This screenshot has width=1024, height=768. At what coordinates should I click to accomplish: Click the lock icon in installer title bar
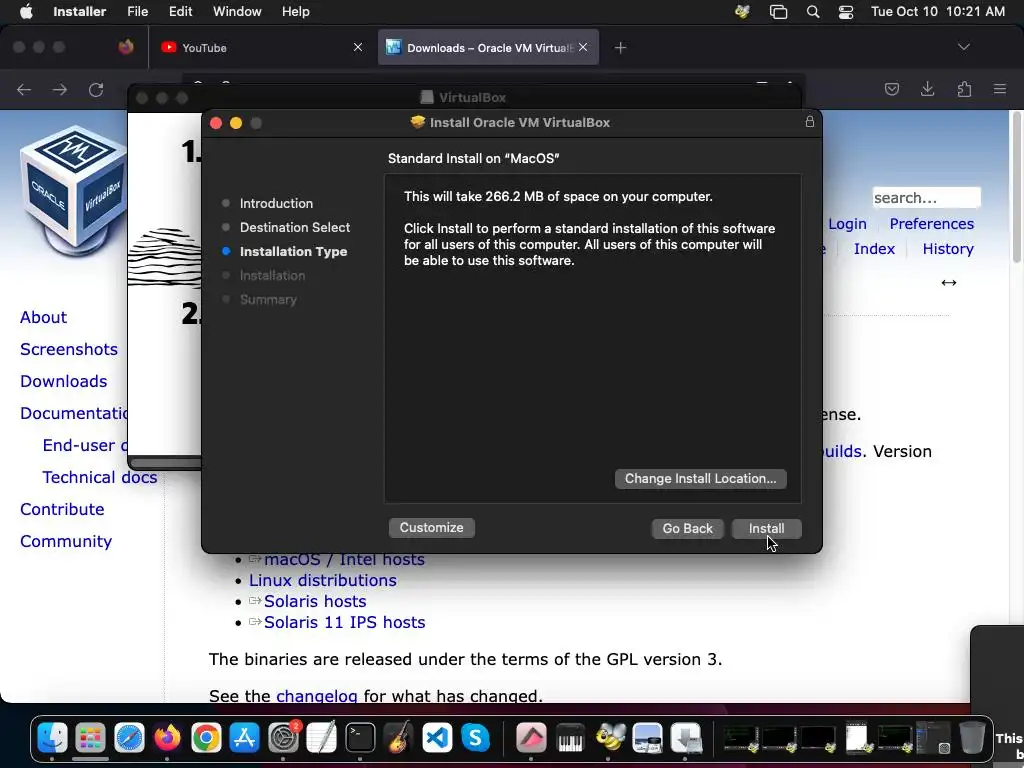[x=810, y=122]
